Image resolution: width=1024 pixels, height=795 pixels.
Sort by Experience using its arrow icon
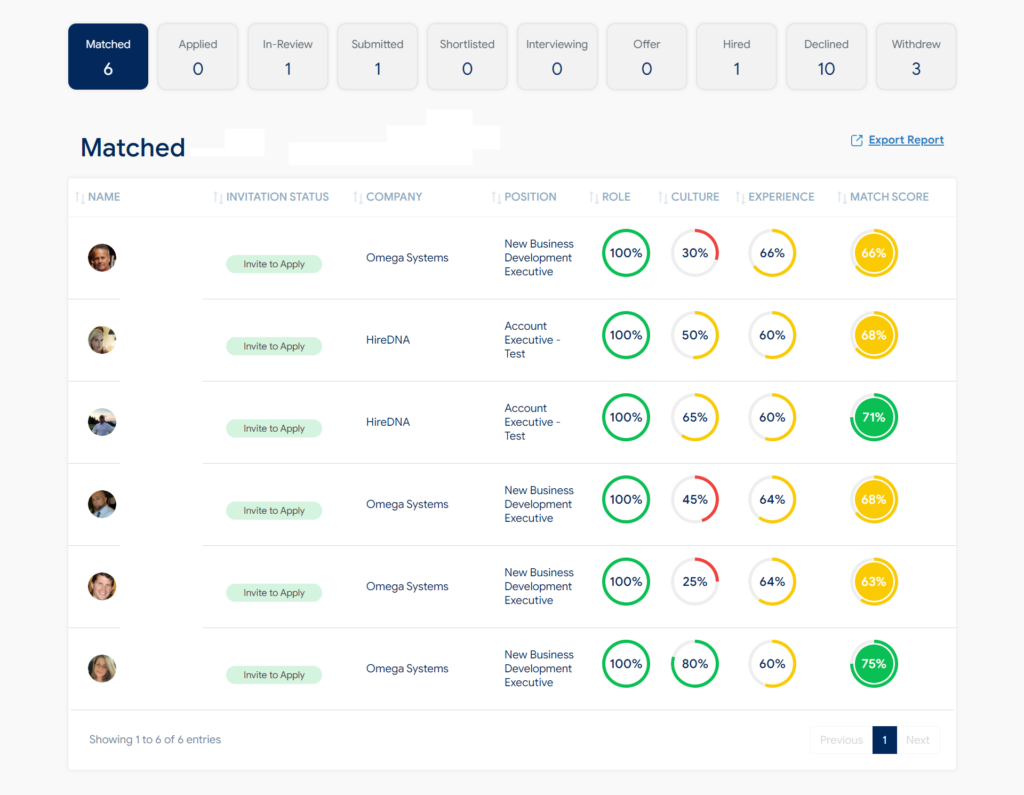[x=740, y=197]
